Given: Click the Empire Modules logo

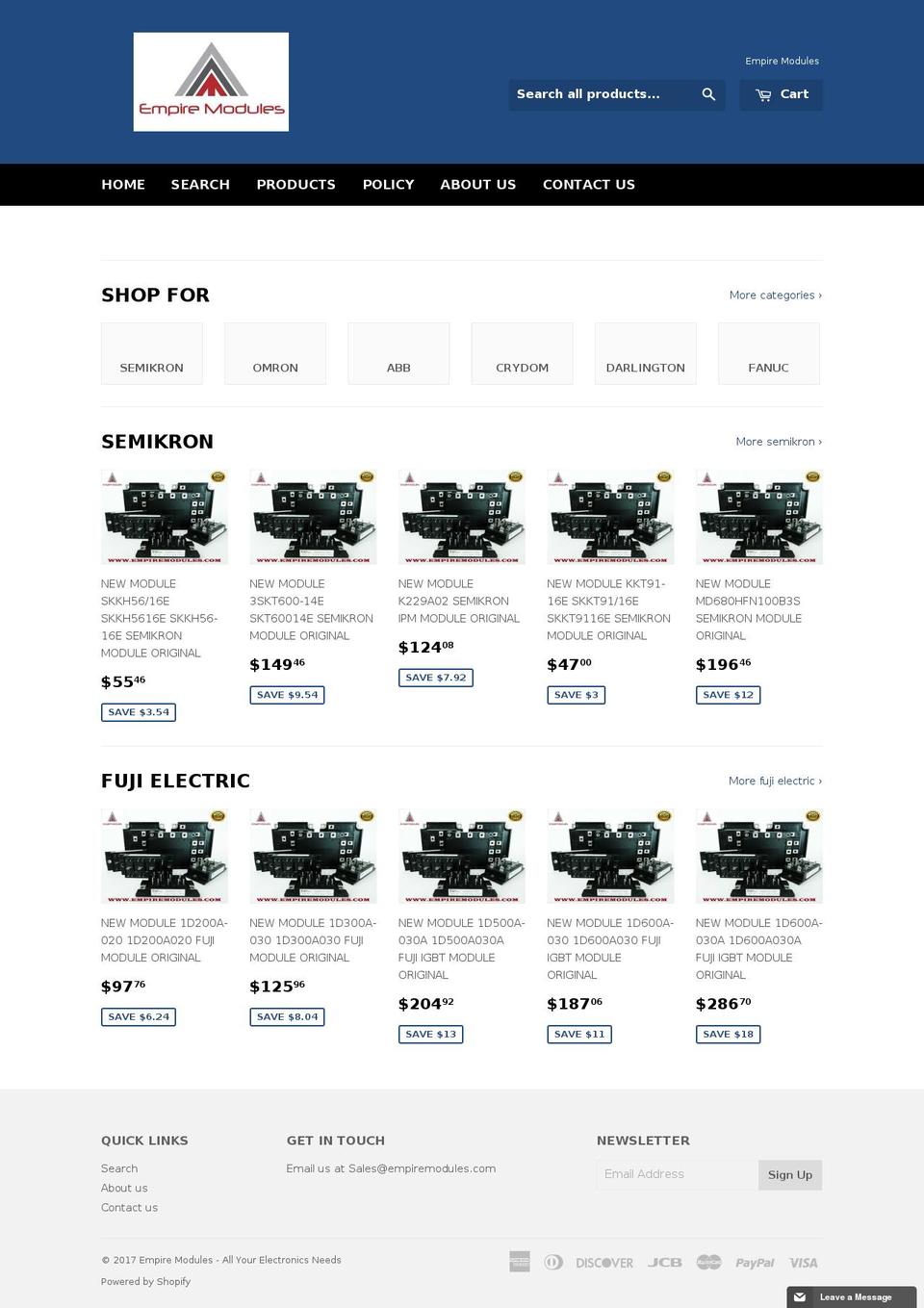Looking at the screenshot, I should coord(210,82).
